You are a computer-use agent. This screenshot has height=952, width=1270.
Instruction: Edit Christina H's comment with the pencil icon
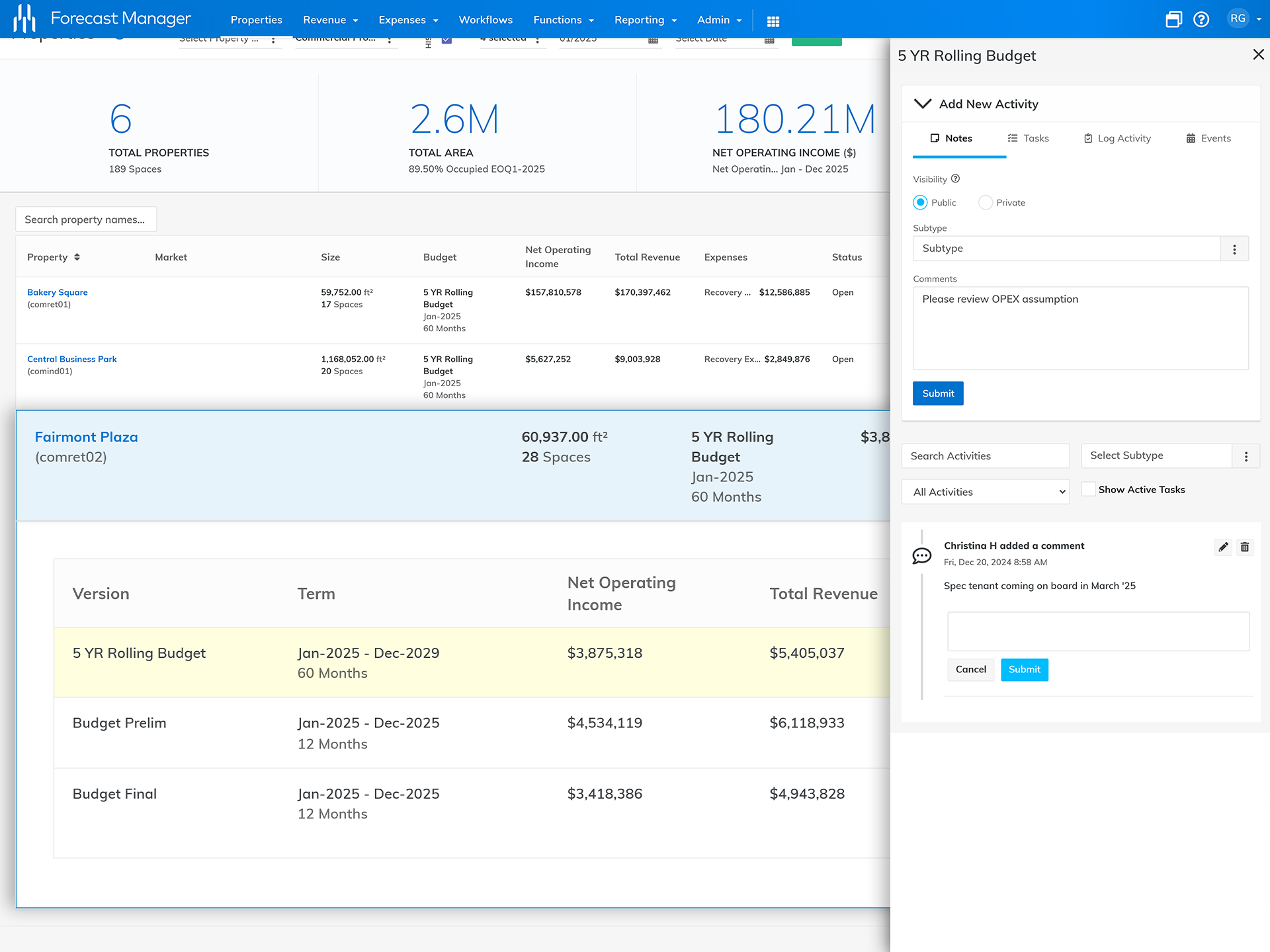point(1223,547)
